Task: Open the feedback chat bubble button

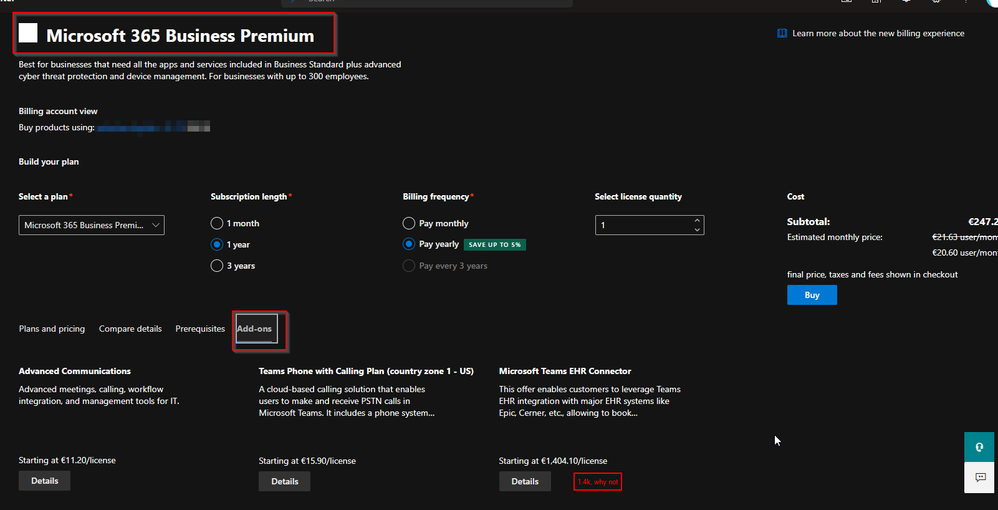Action: (x=980, y=477)
